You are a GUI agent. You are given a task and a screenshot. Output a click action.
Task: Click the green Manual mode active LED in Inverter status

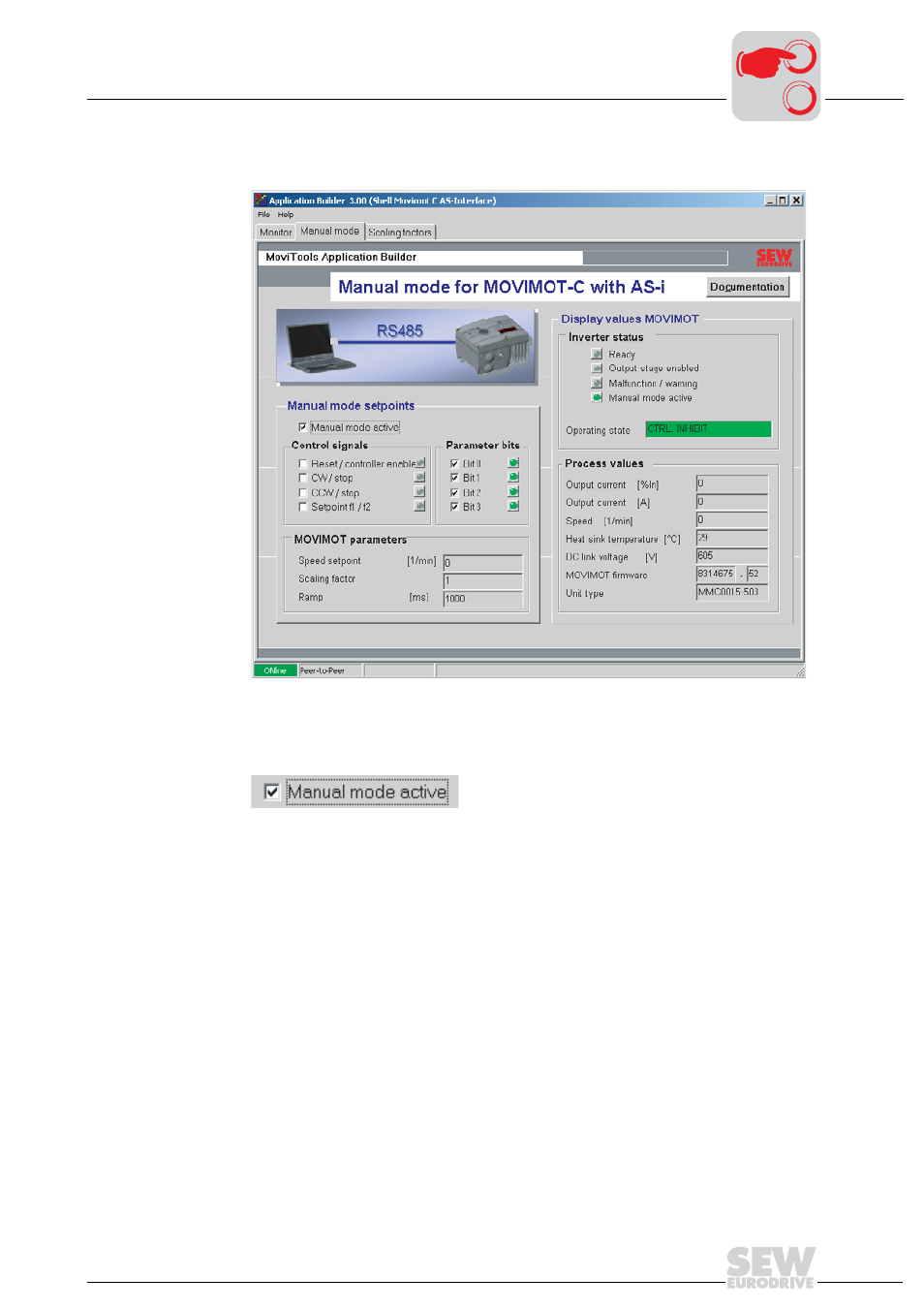point(597,397)
